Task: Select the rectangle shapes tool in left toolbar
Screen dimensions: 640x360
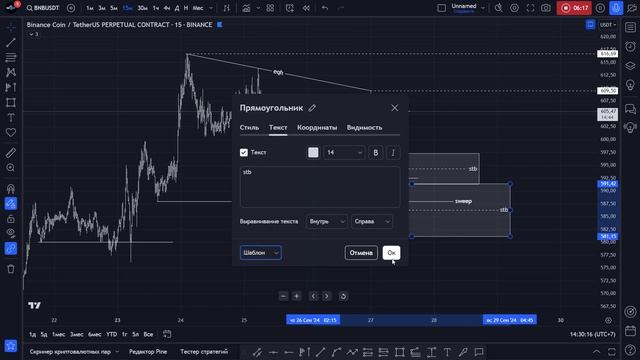Action: pos(11,102)
